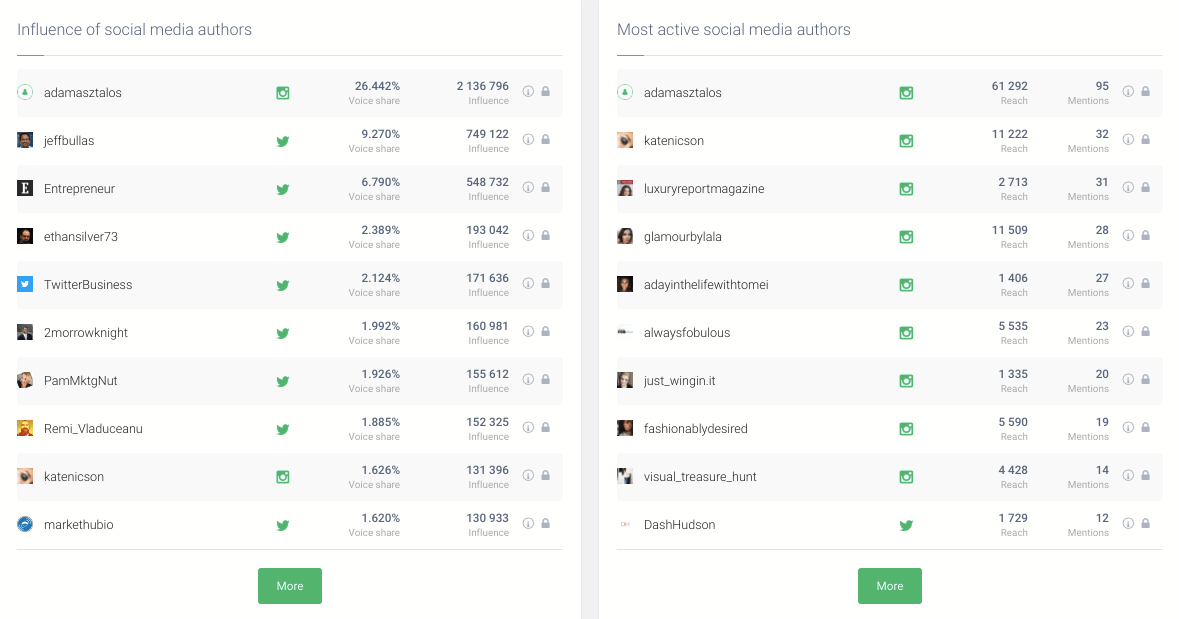
Task: Click the 2morrowknight avatar thumbnail
Action: coord(25,332)
